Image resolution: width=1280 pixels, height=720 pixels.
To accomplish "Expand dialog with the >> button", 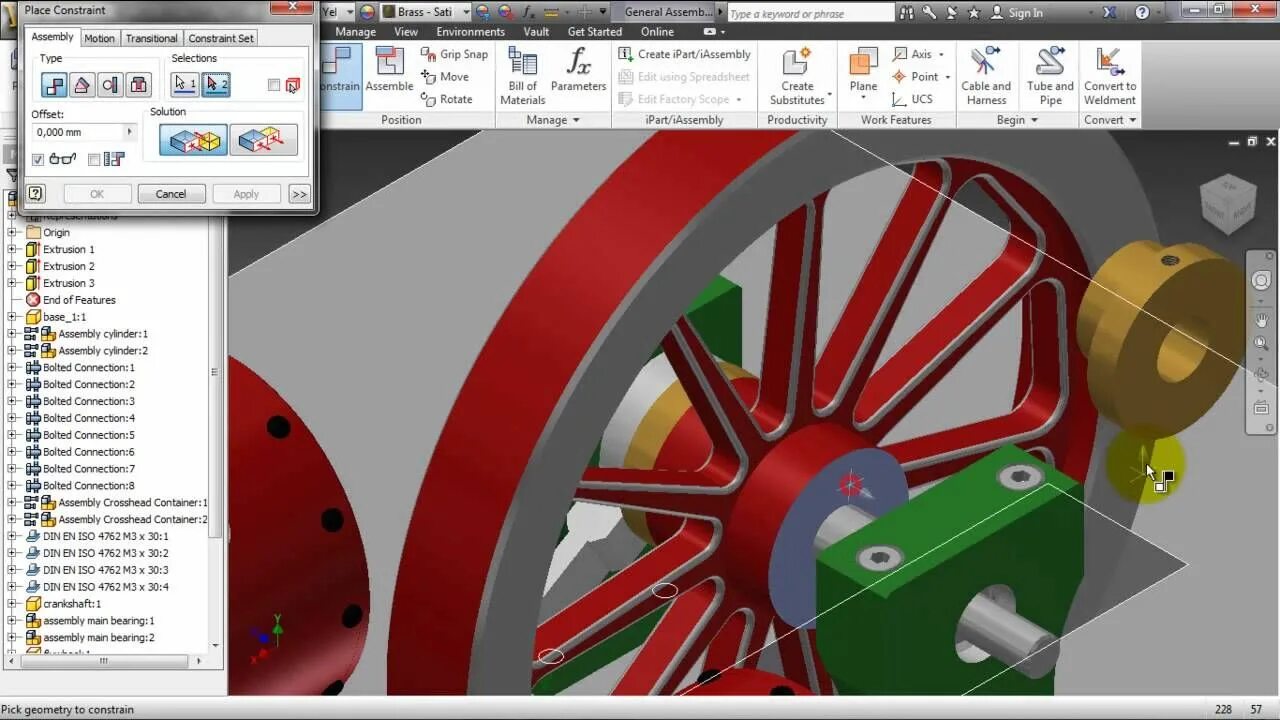I will (x=299, y=194).
